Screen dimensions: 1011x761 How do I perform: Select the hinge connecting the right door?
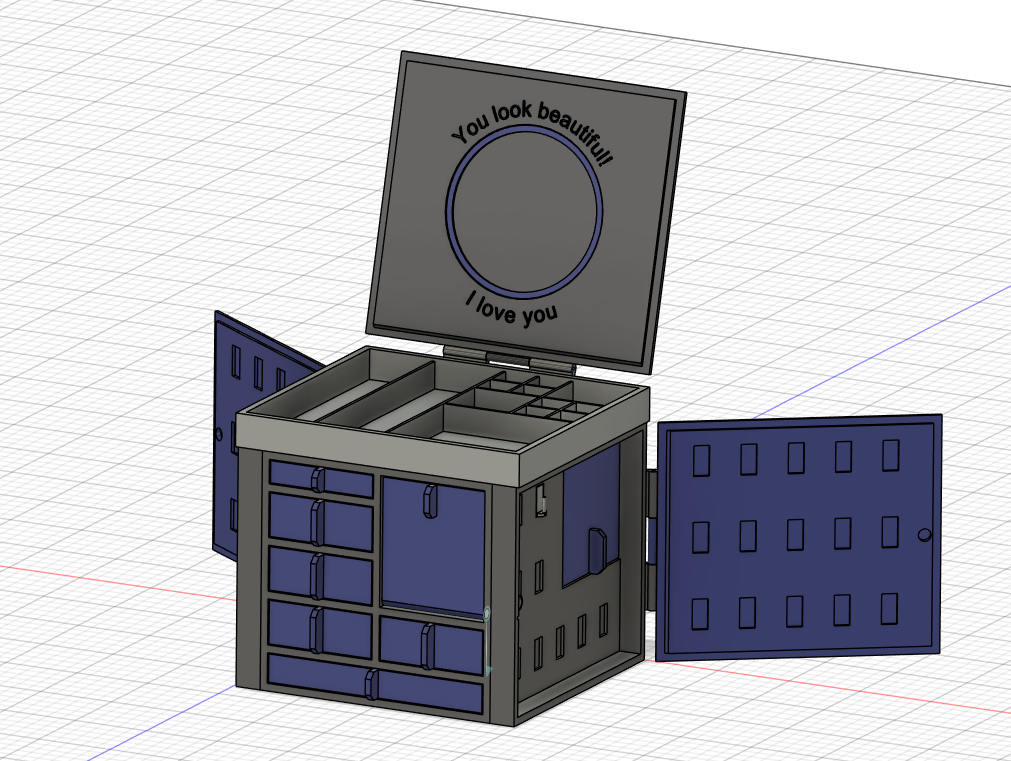pos(650,539)
